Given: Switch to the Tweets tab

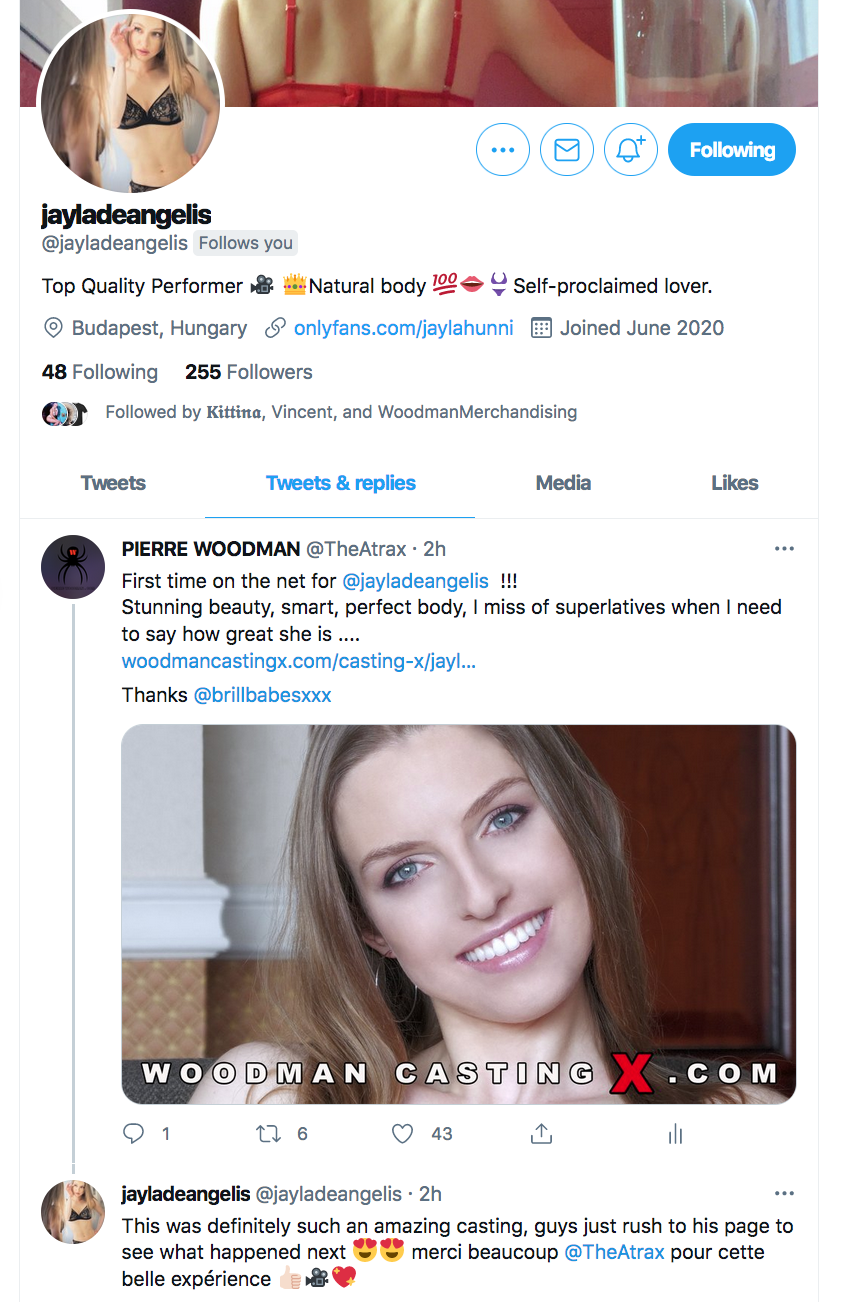Looking at the screenshot, I should 113,483.
